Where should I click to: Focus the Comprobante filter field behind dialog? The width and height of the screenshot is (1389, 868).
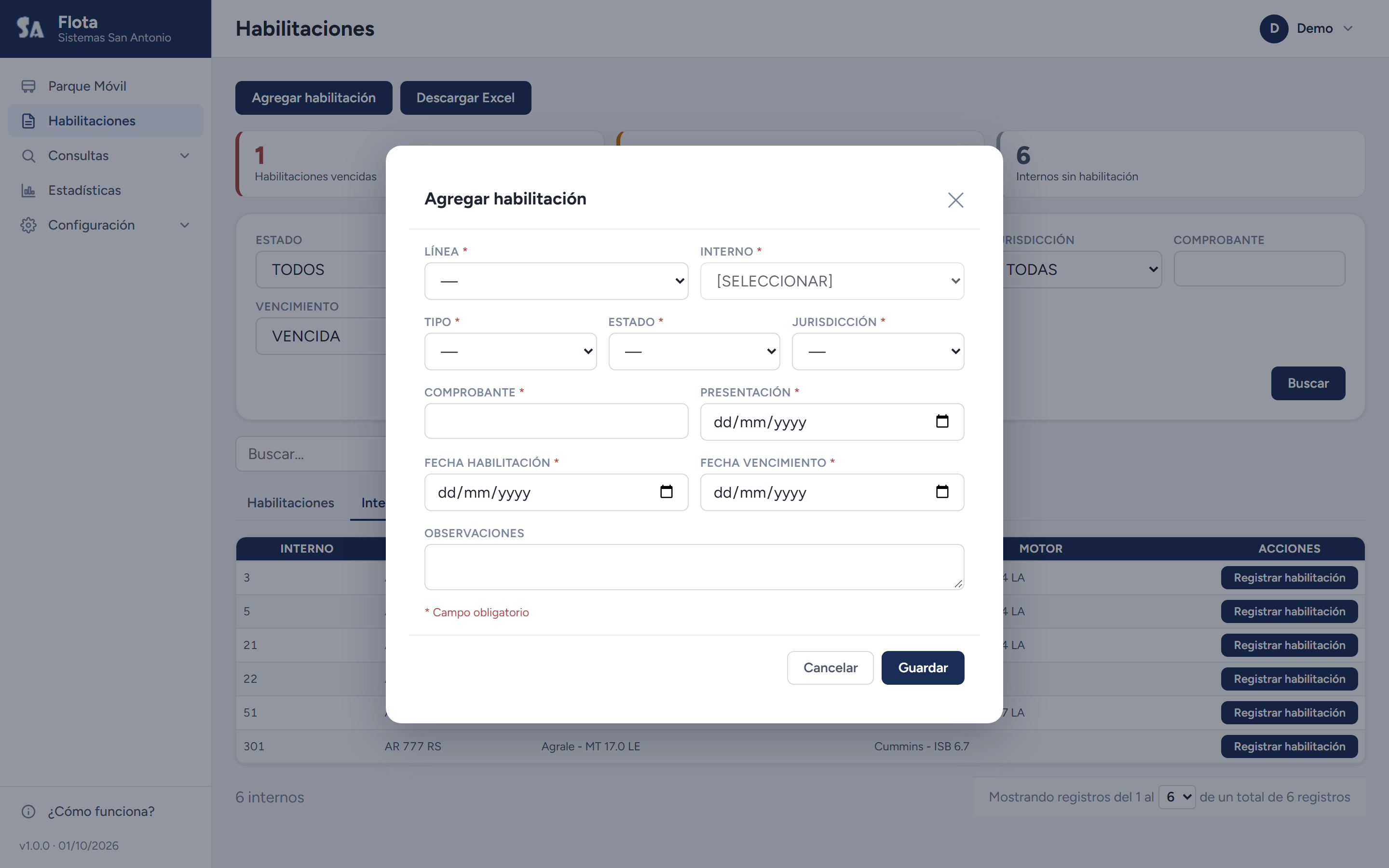point(1259,269)
